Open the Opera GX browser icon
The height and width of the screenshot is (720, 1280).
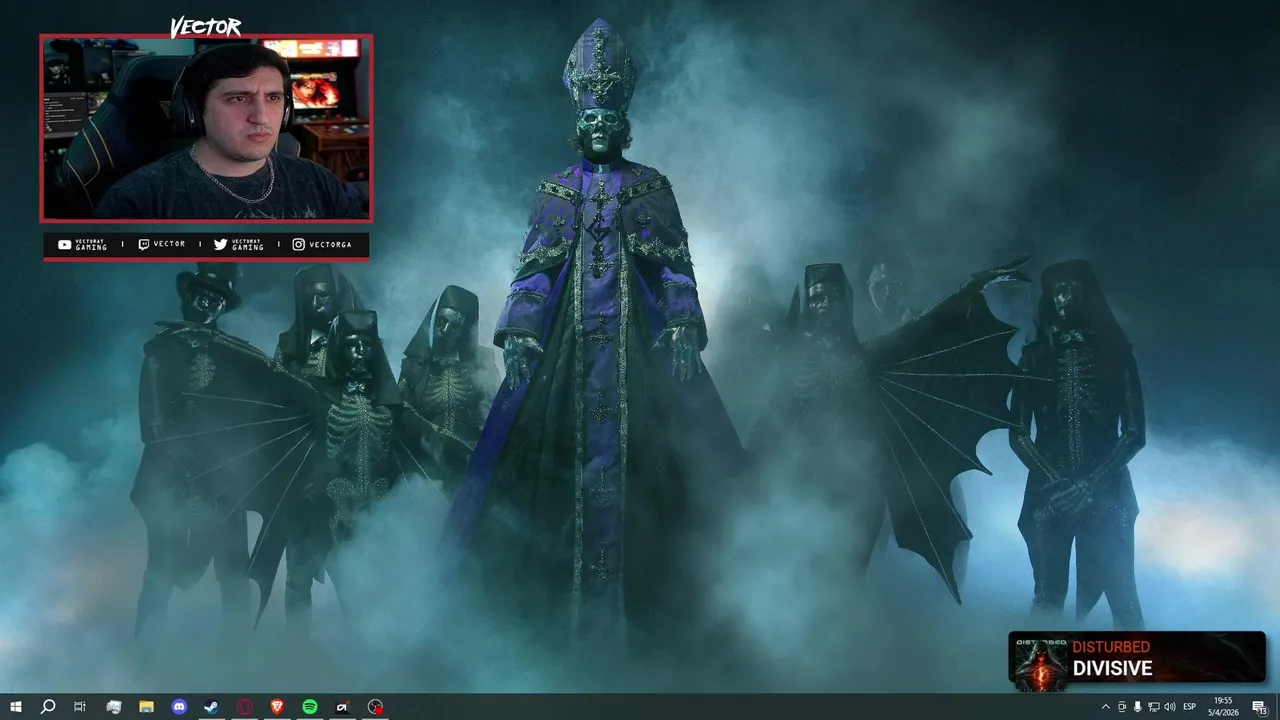[x=244, y=707]
